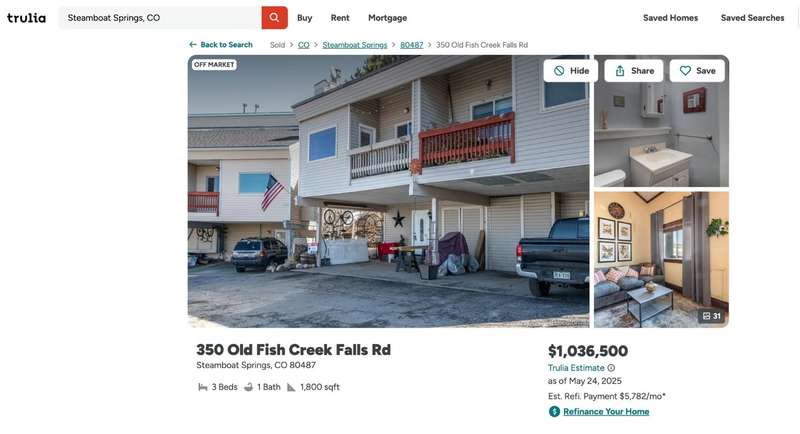Open the Trulia logo home link
The height and width of the screenshot is (434, 800).
click(x=26, y=18)
